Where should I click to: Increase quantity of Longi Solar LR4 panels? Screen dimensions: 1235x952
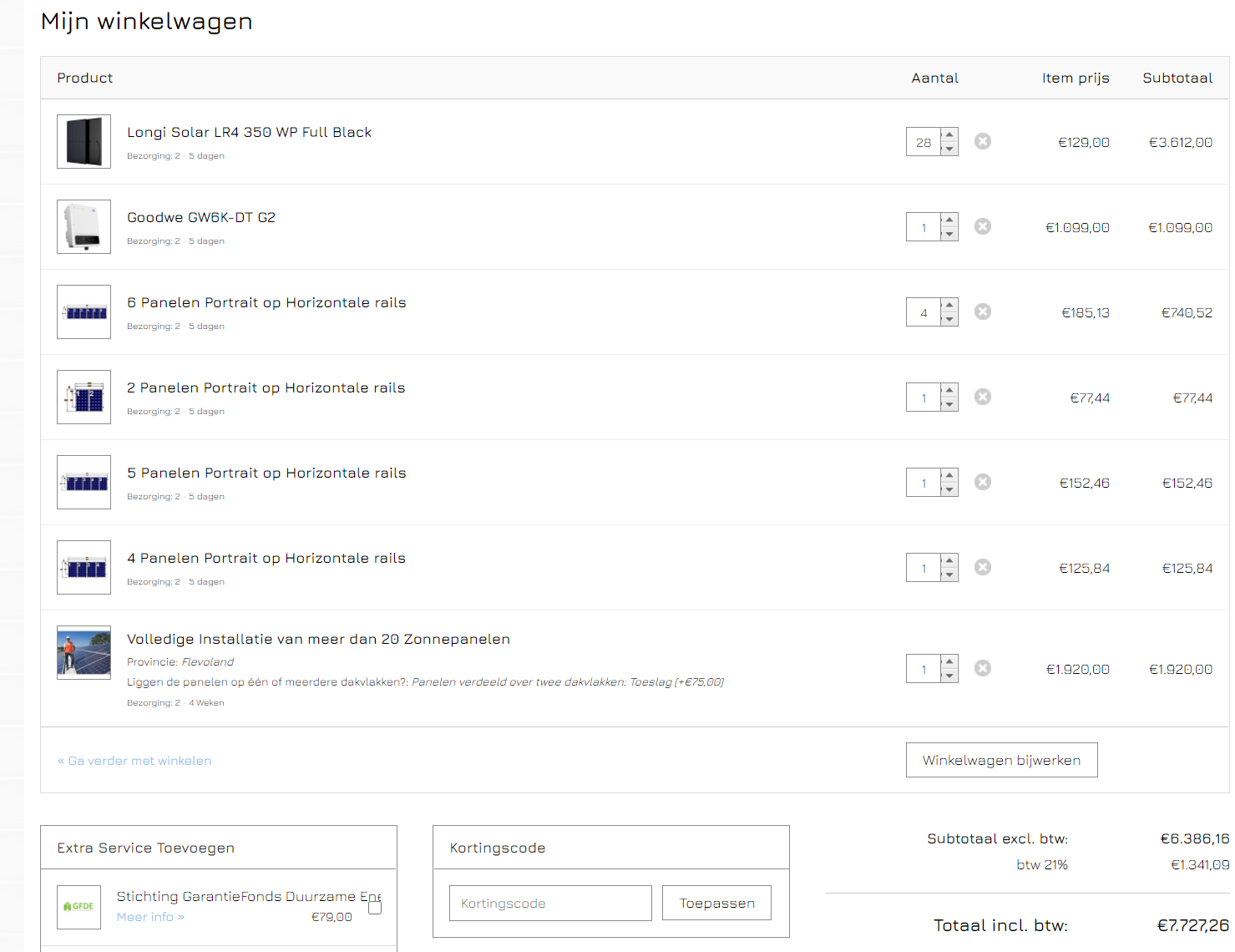[949, 134]
